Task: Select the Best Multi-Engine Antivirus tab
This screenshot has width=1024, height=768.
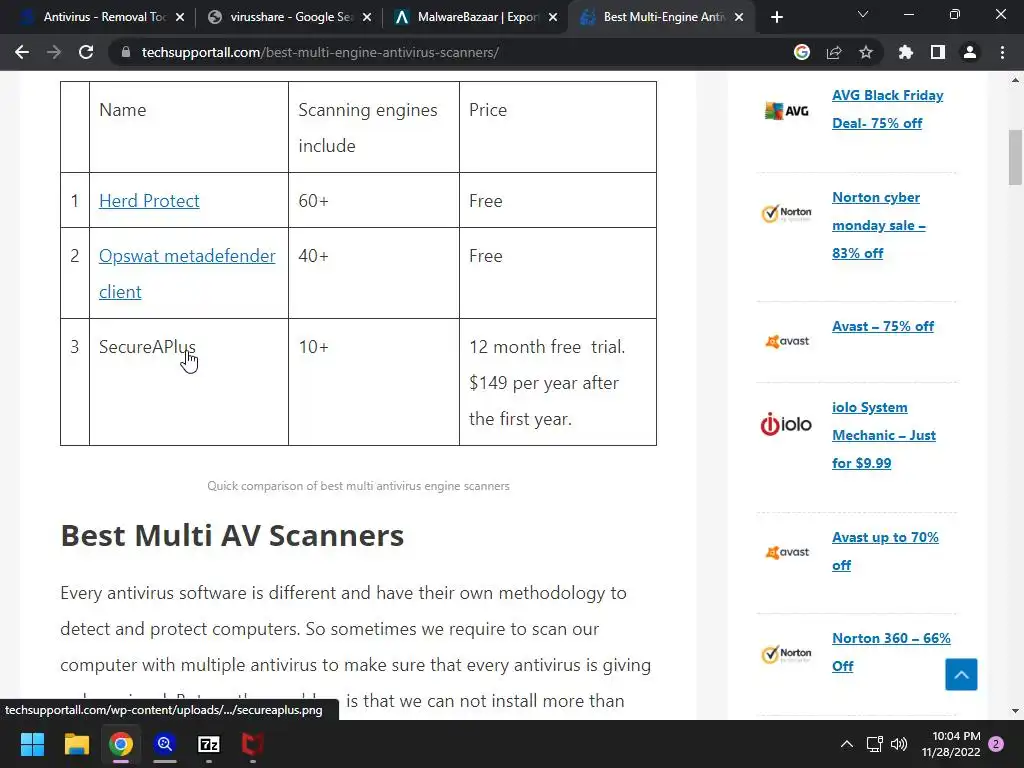Action: tap(660, 18)
